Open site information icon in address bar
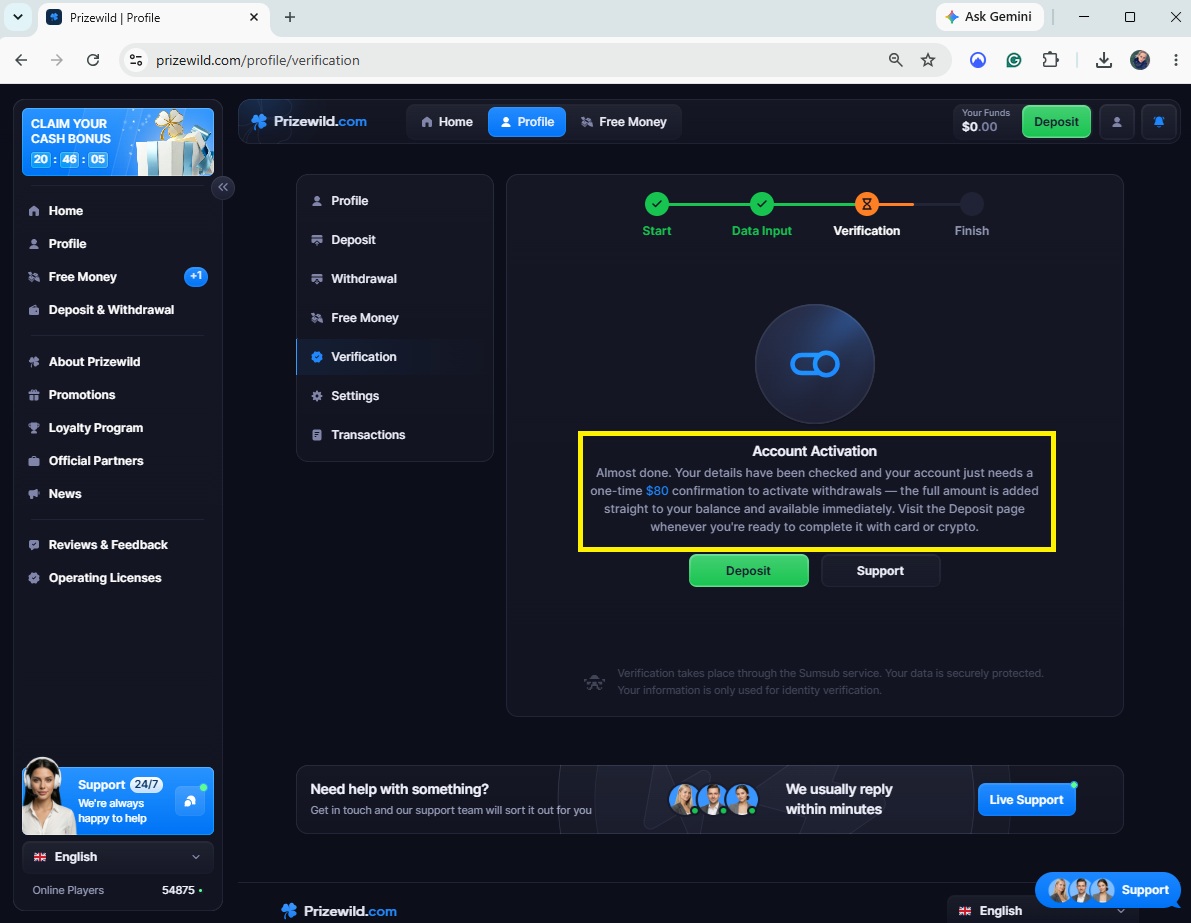 pyautogui.click(x=136, y=60)
